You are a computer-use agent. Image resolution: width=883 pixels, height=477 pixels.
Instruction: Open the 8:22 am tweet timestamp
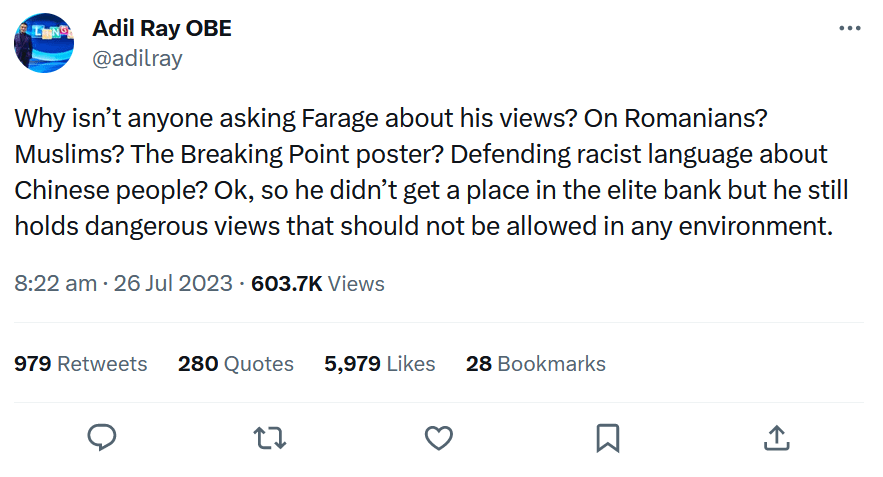(55, 284)
